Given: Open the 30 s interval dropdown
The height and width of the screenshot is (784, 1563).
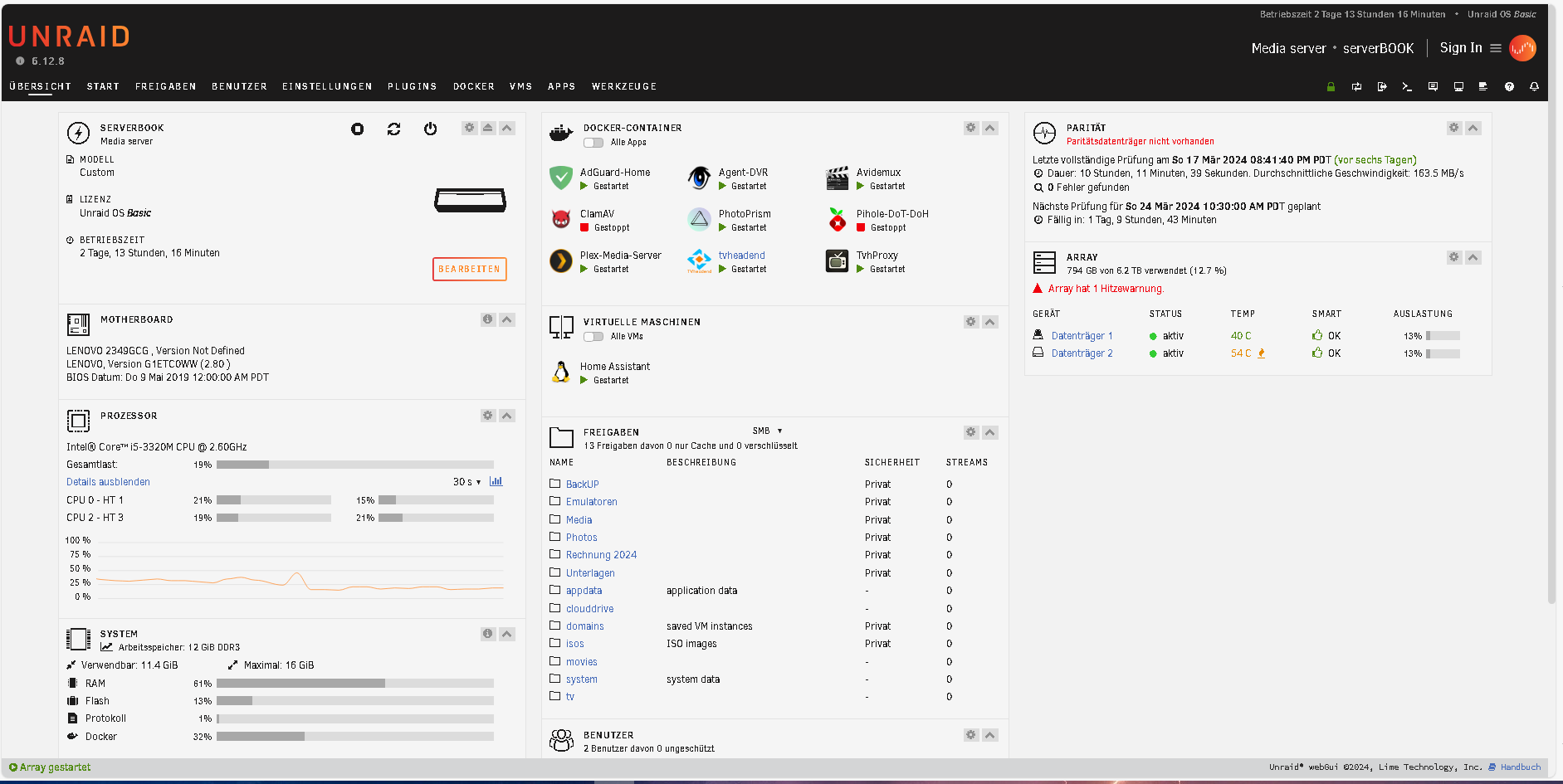Looking at the screenshot, I should [466, 482].
